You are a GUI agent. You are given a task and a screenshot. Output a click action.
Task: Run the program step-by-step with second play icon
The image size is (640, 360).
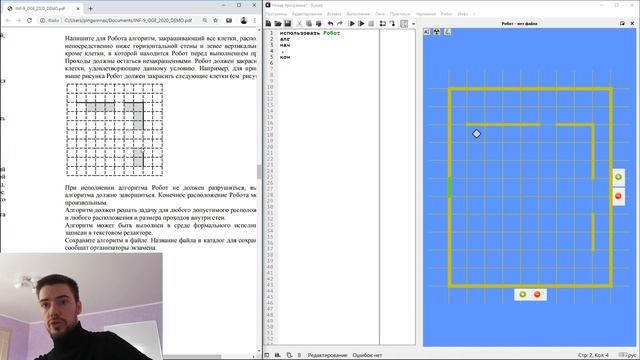[x=361, y=24]
